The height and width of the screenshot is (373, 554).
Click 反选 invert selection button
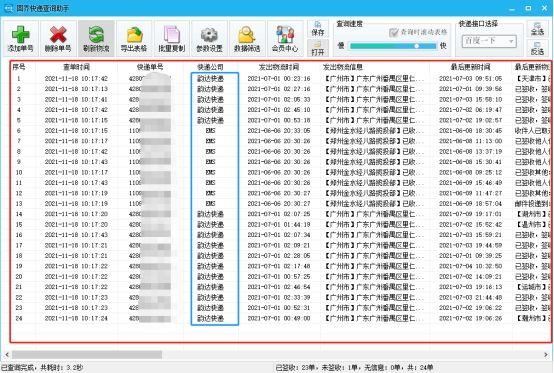click(537, 48)
